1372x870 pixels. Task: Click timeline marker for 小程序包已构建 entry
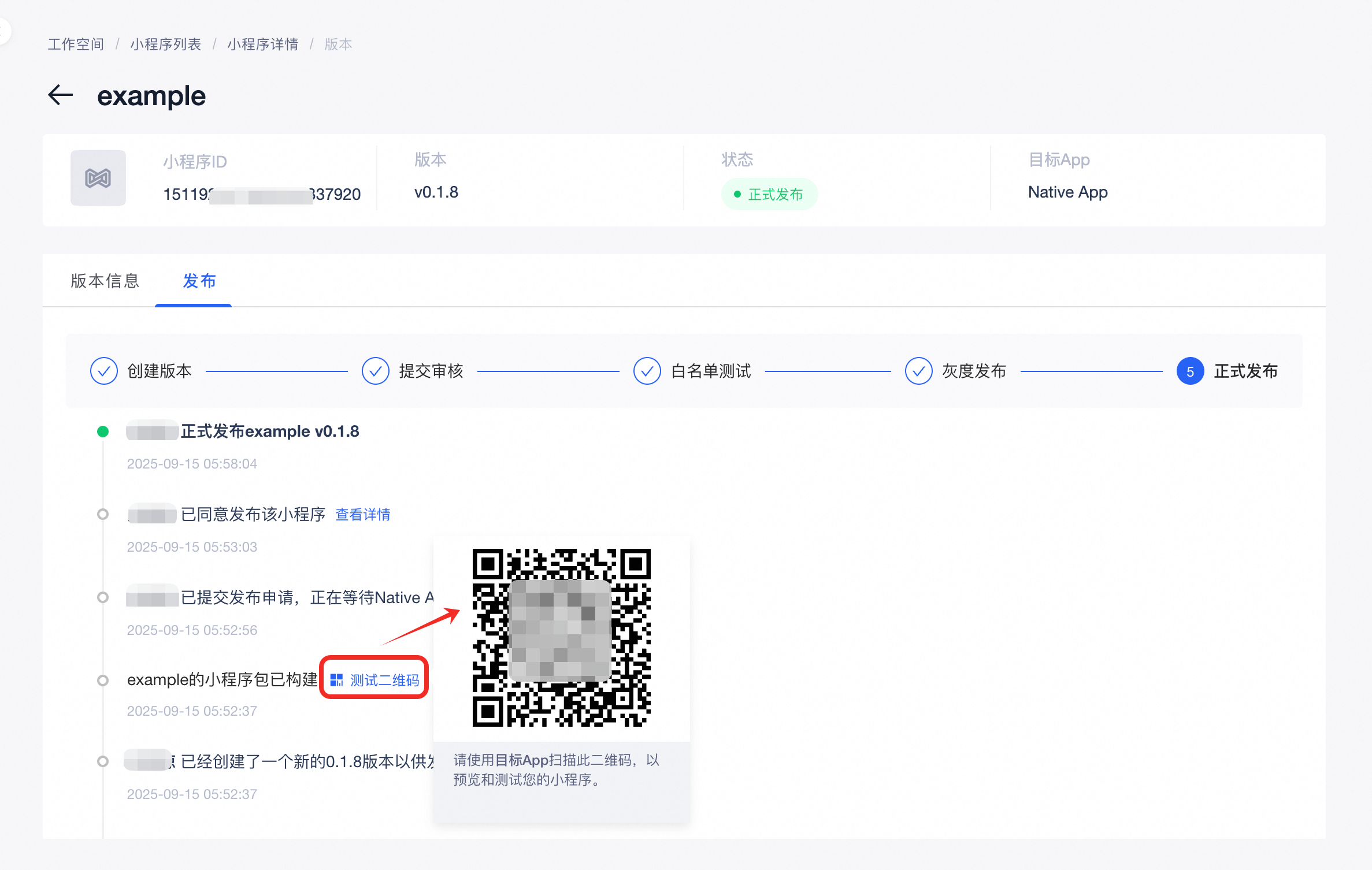click(x=103, y=680)
